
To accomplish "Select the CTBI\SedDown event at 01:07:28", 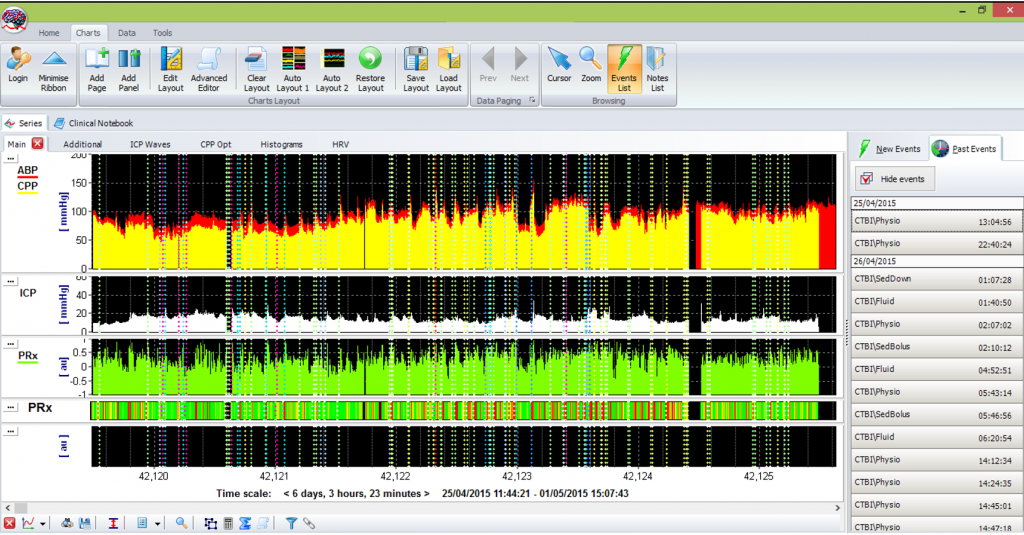I will [936, 279].
